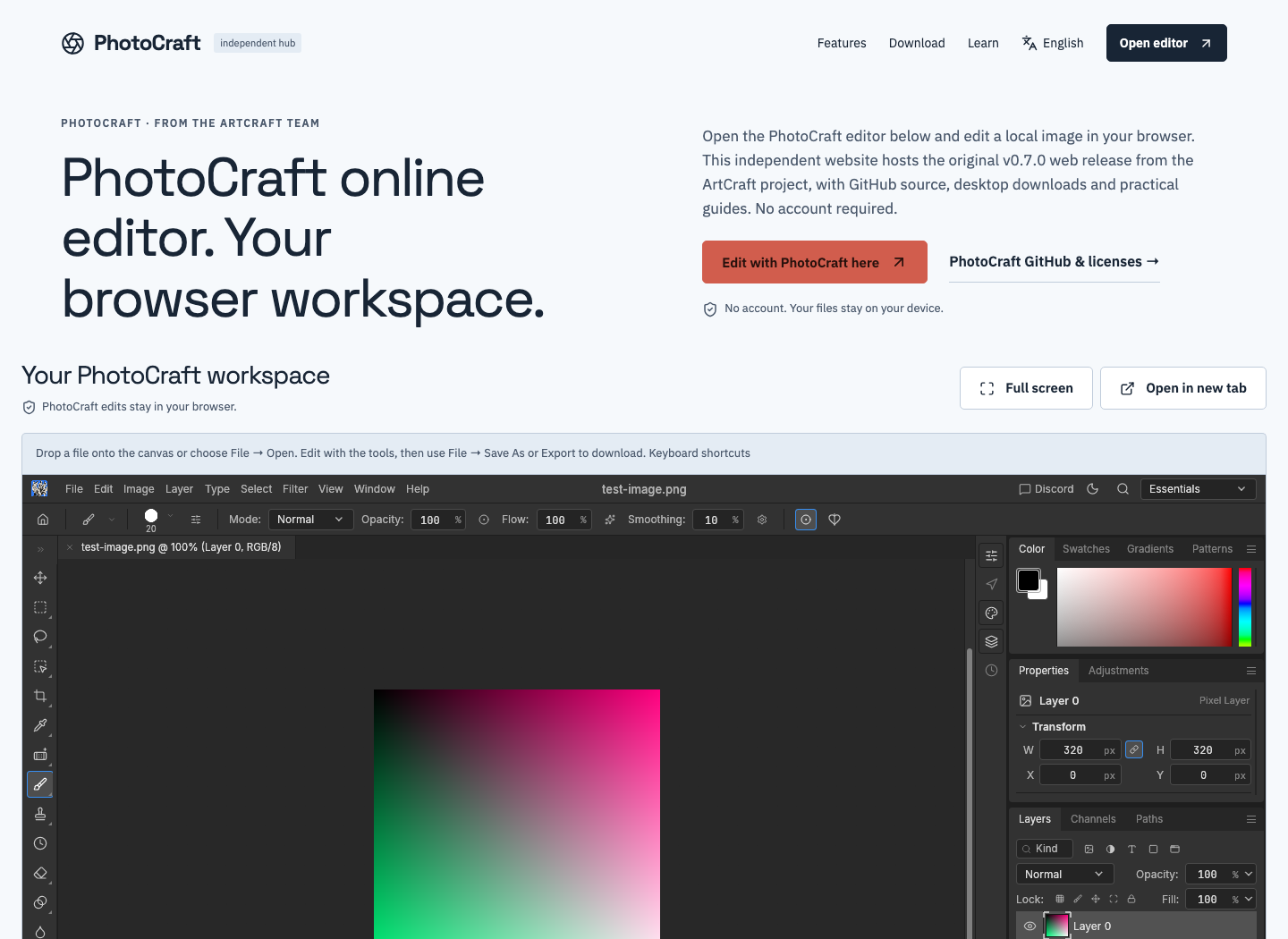This screenshot has height=939, width=1288.
Task: Select the Move tool
Action: point(40,578)
